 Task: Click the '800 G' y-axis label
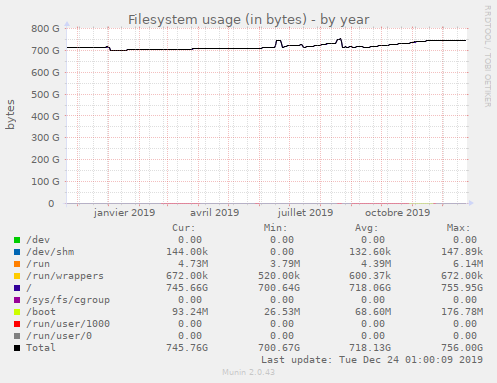pos(45,29)
